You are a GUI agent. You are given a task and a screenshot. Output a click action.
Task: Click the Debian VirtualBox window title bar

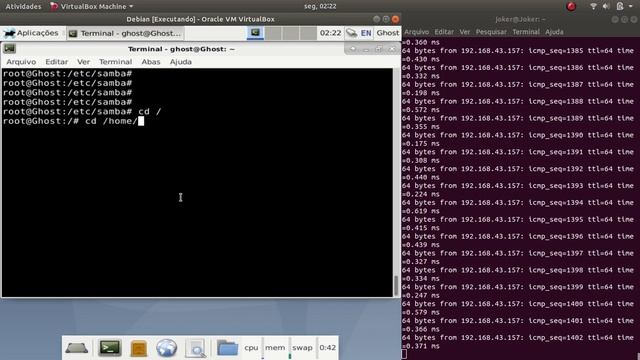coord(200,19)
